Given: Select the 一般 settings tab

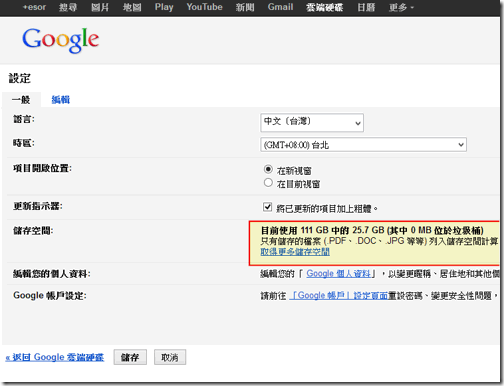Looking at the screenshot, I should point(21,99).
